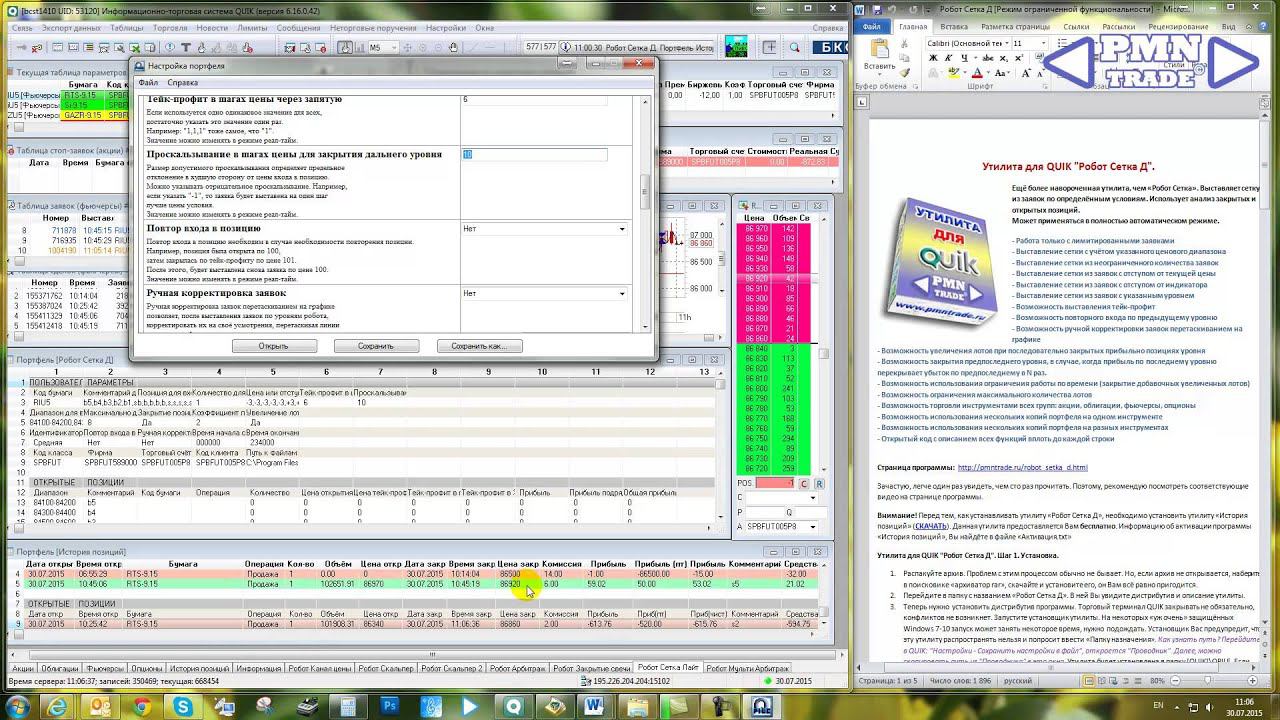Expand the Calibri font name dropdown

click(1005, 44)
